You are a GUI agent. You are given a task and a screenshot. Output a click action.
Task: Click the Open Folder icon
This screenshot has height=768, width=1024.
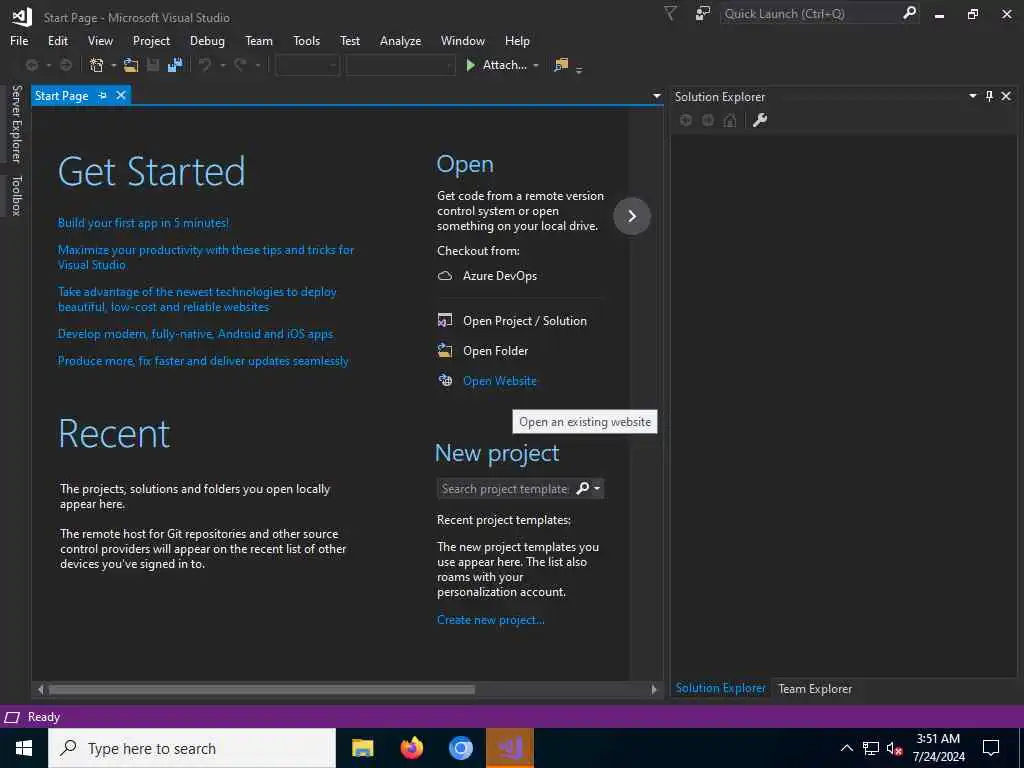(x=445, y=351)
